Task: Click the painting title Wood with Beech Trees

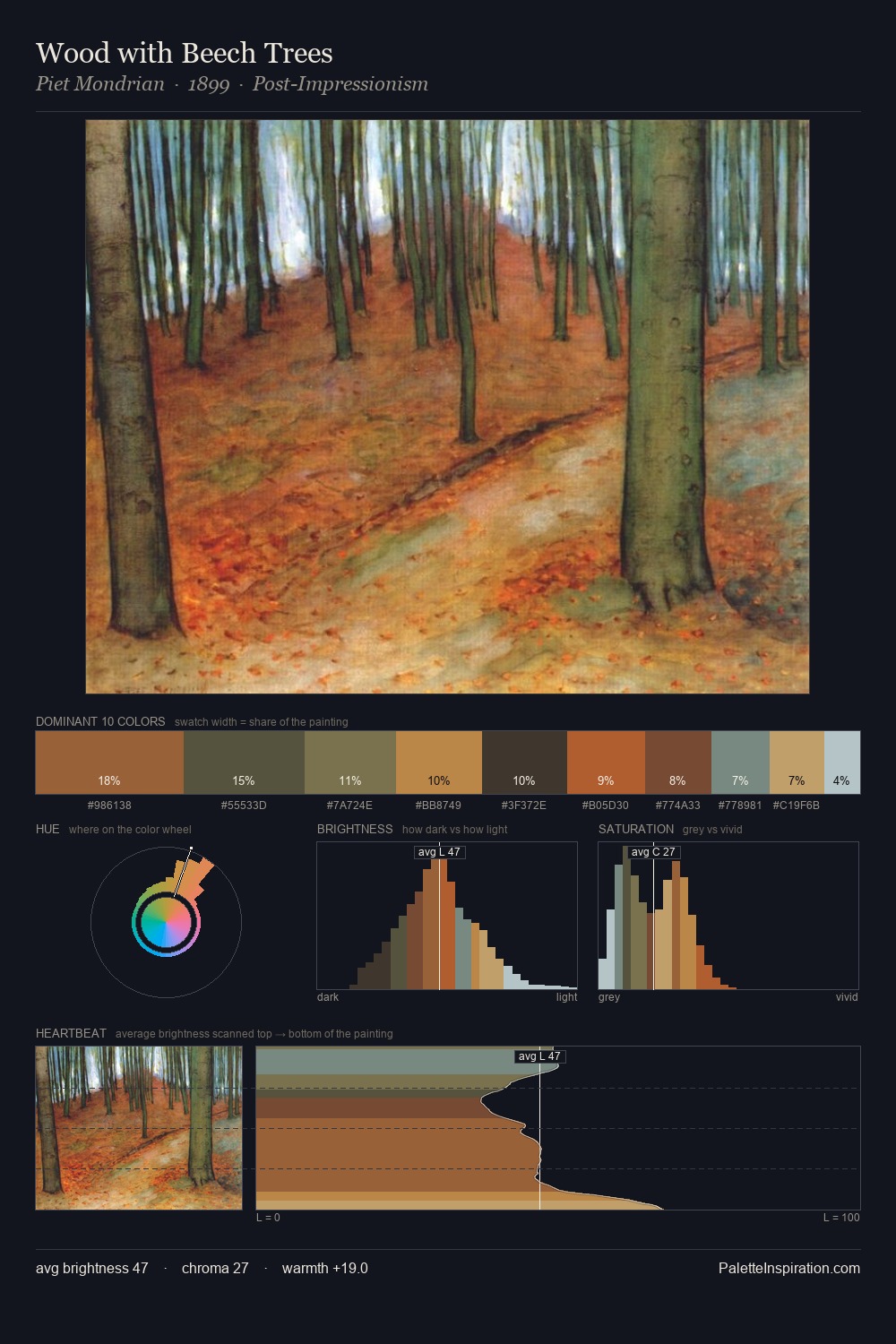Action: pyautogui.click(x=185, y=53)
